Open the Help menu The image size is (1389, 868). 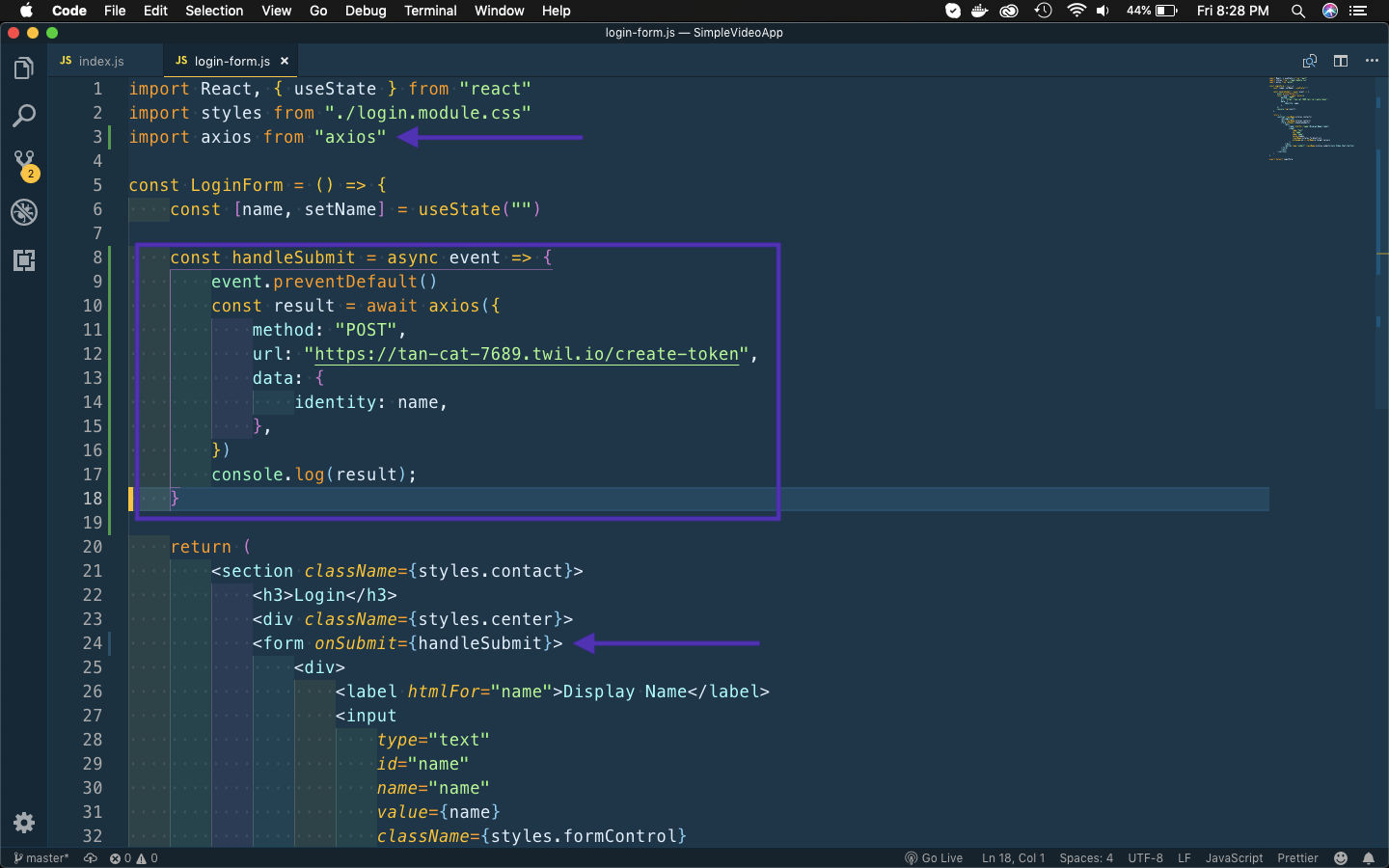(556, 11)
